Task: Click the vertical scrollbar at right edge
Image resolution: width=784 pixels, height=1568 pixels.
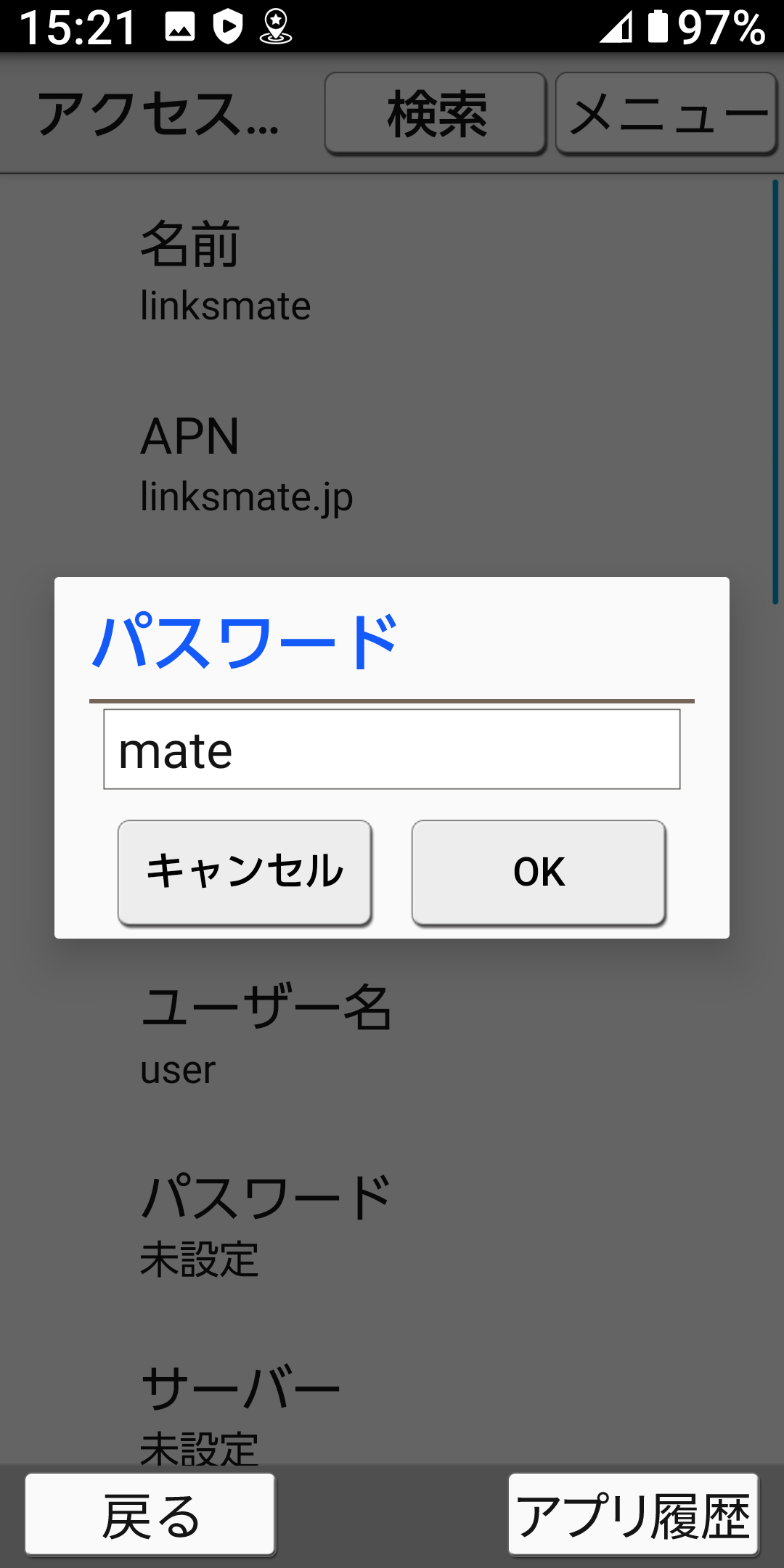Action: [775, 392]
